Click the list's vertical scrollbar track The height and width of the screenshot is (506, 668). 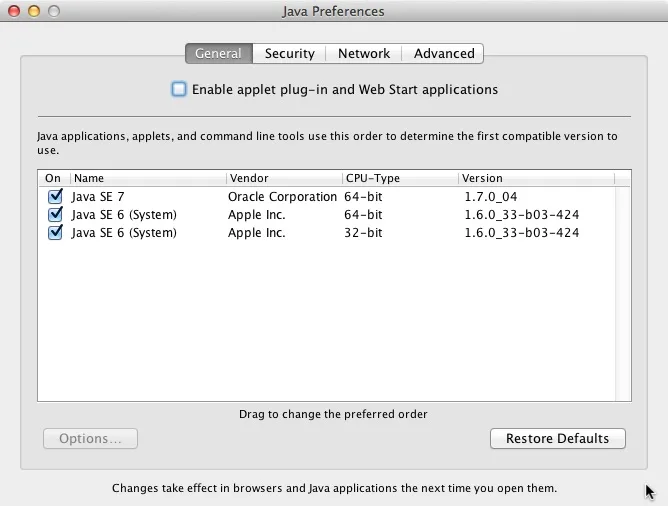[x=623, y=294]
